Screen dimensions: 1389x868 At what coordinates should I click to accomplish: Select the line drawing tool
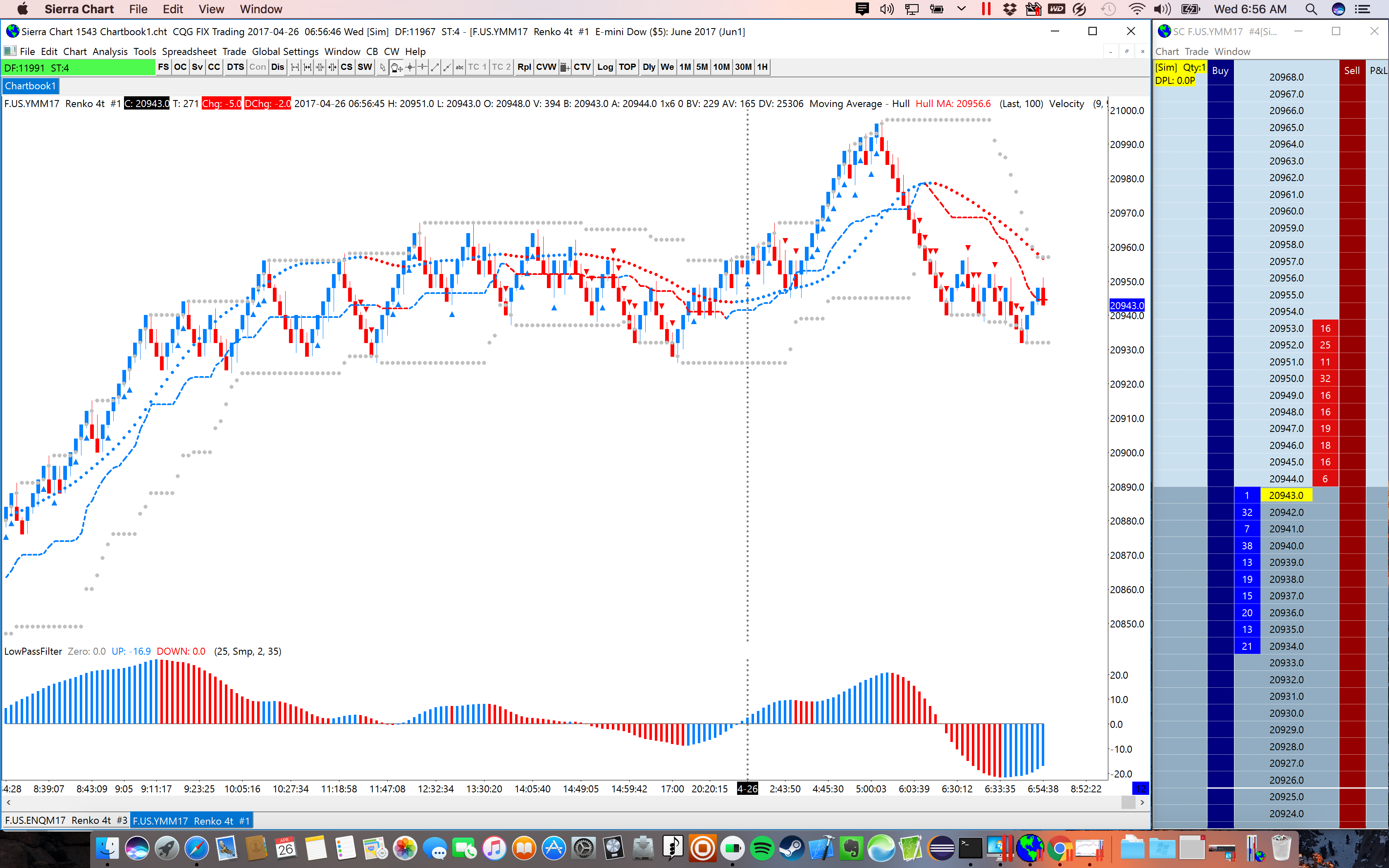(x=435, y=67)
